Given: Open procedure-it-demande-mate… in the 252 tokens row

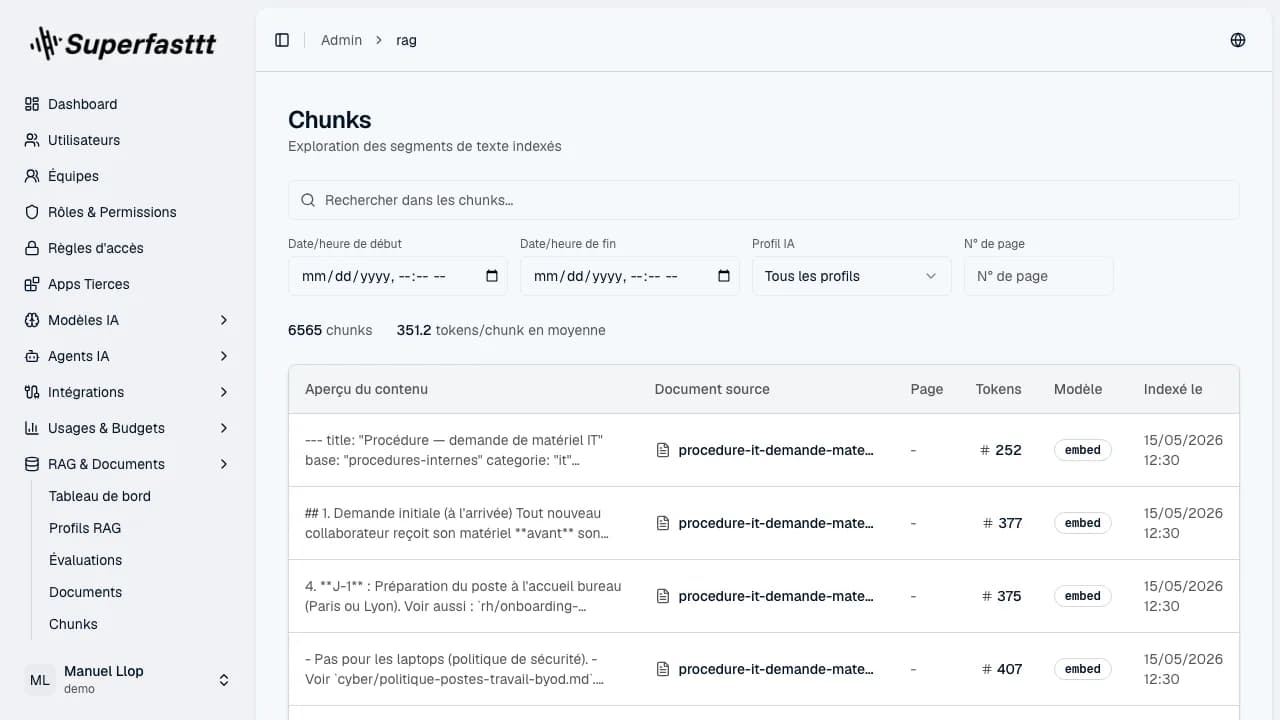Looking at the screenshot, I should click(776, 450).
